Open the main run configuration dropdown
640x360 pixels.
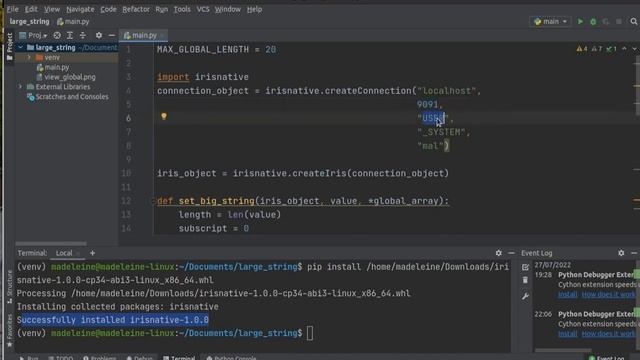(x=550, y=22)
